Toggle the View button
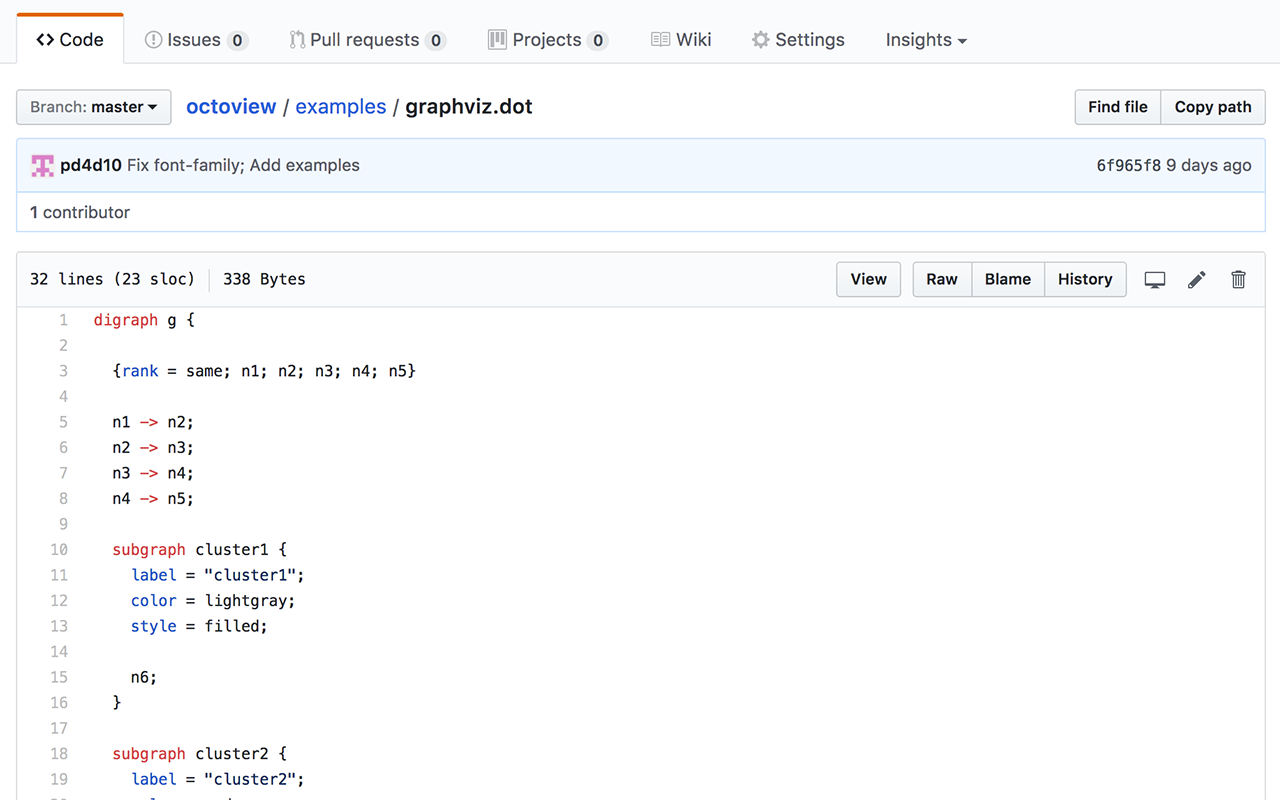Screen dimensions: 1280x800 868,280
